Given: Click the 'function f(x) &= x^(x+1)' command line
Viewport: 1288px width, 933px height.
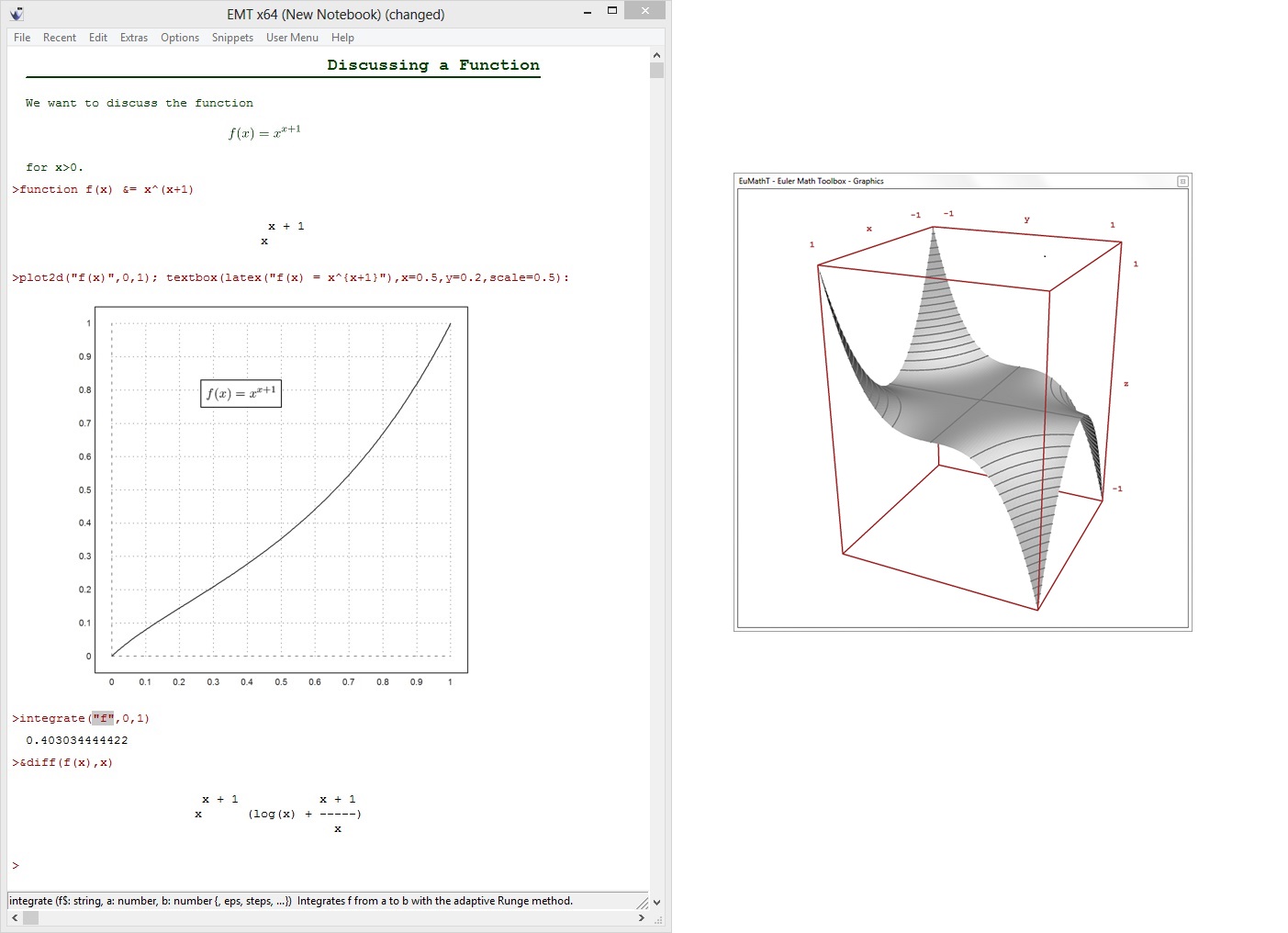Looking at the screenshot, I should point(103,189).
